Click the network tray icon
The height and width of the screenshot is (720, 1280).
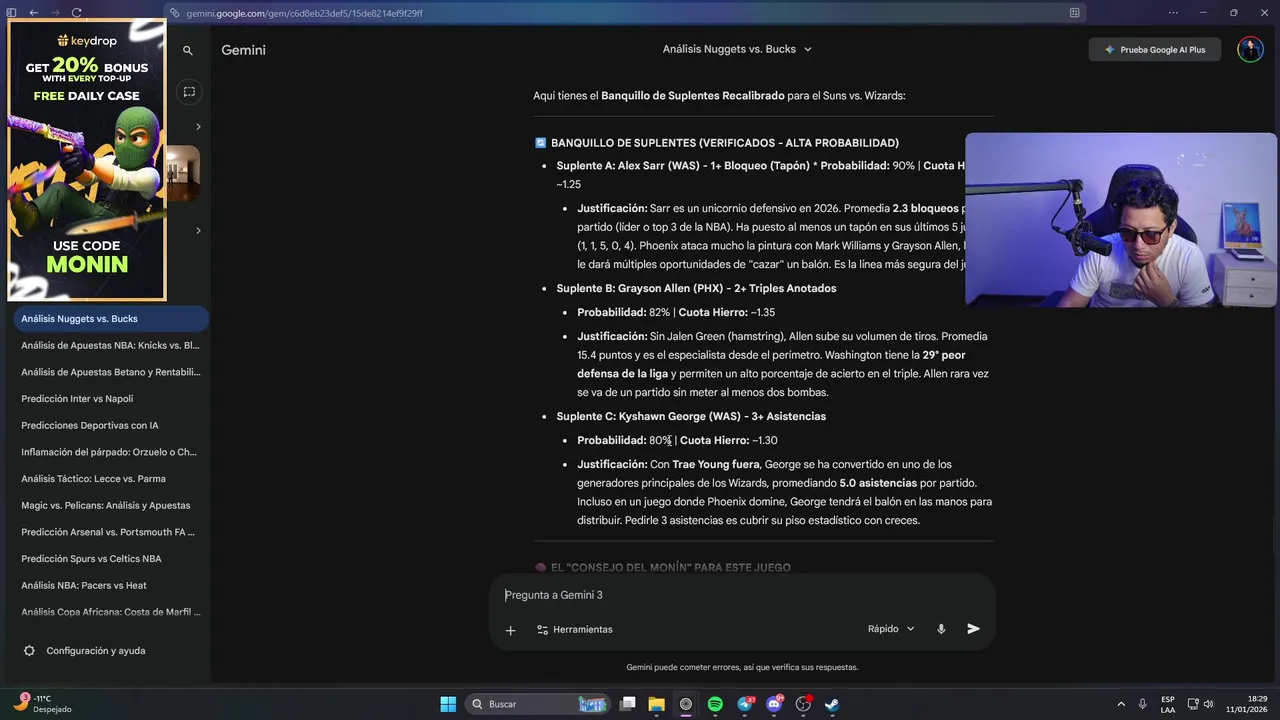tap(1193, 704)
